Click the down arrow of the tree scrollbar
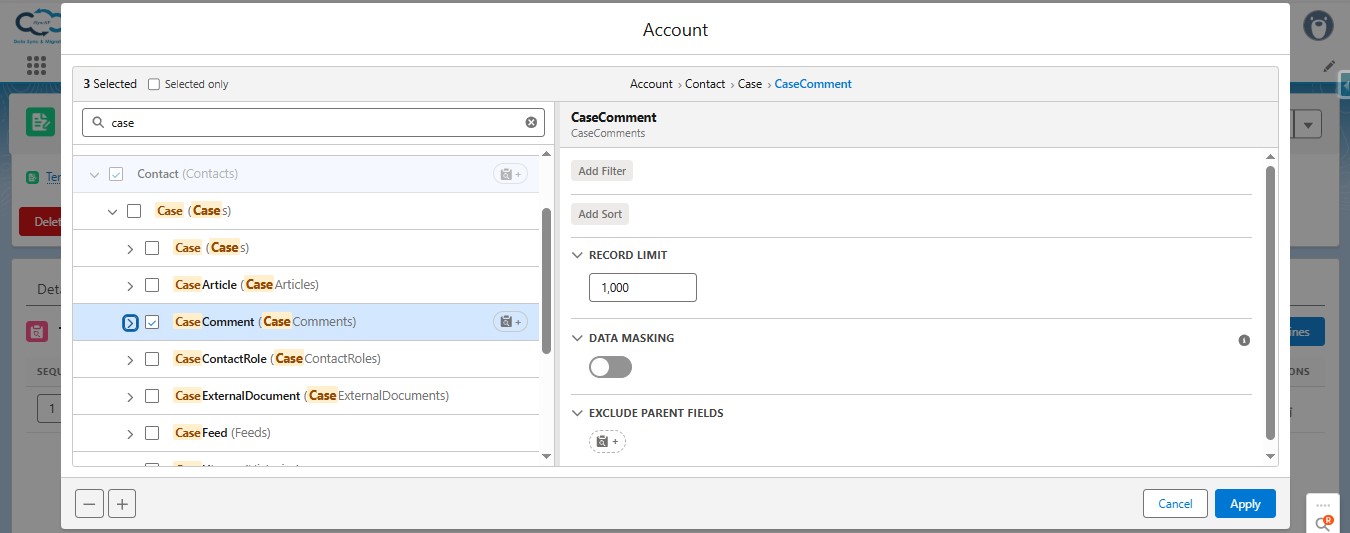1350x533 pixels. coord(546,456)
